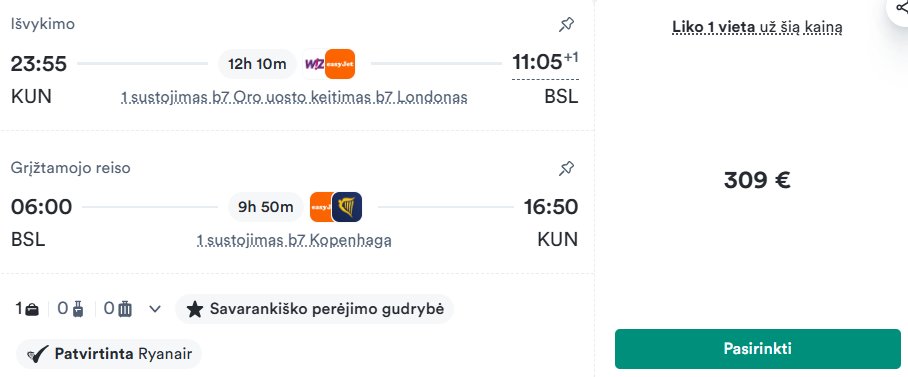Viewport: 908px width, 377px height.
Task: Select the 309 € offer with Pasirinkti
Action: pos(757,349)
